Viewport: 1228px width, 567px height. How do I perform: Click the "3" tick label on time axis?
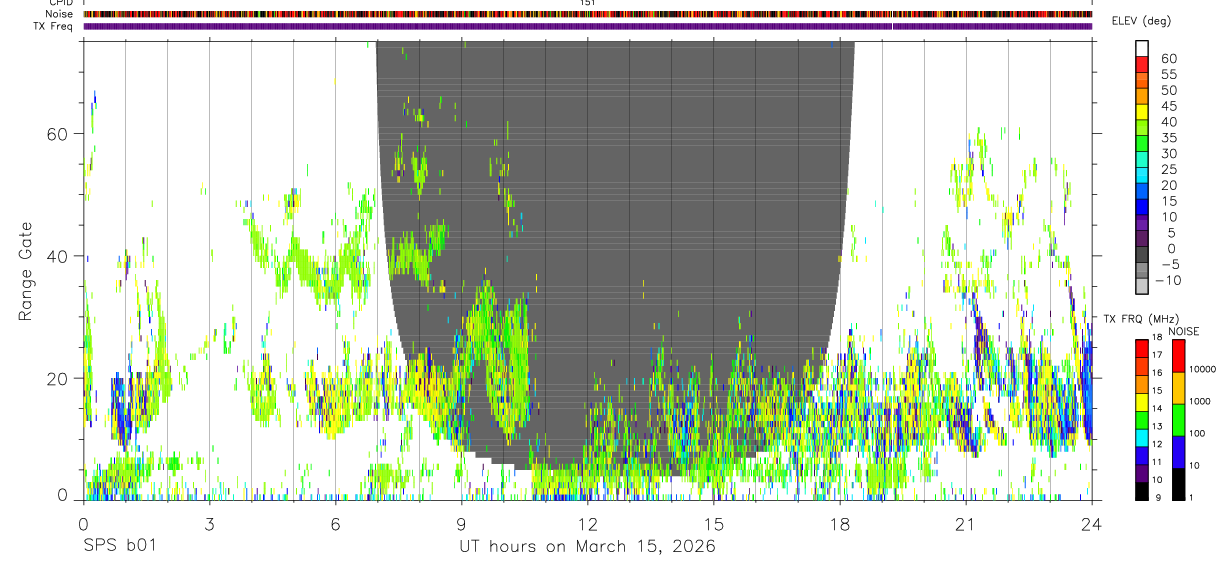(209, 523)
